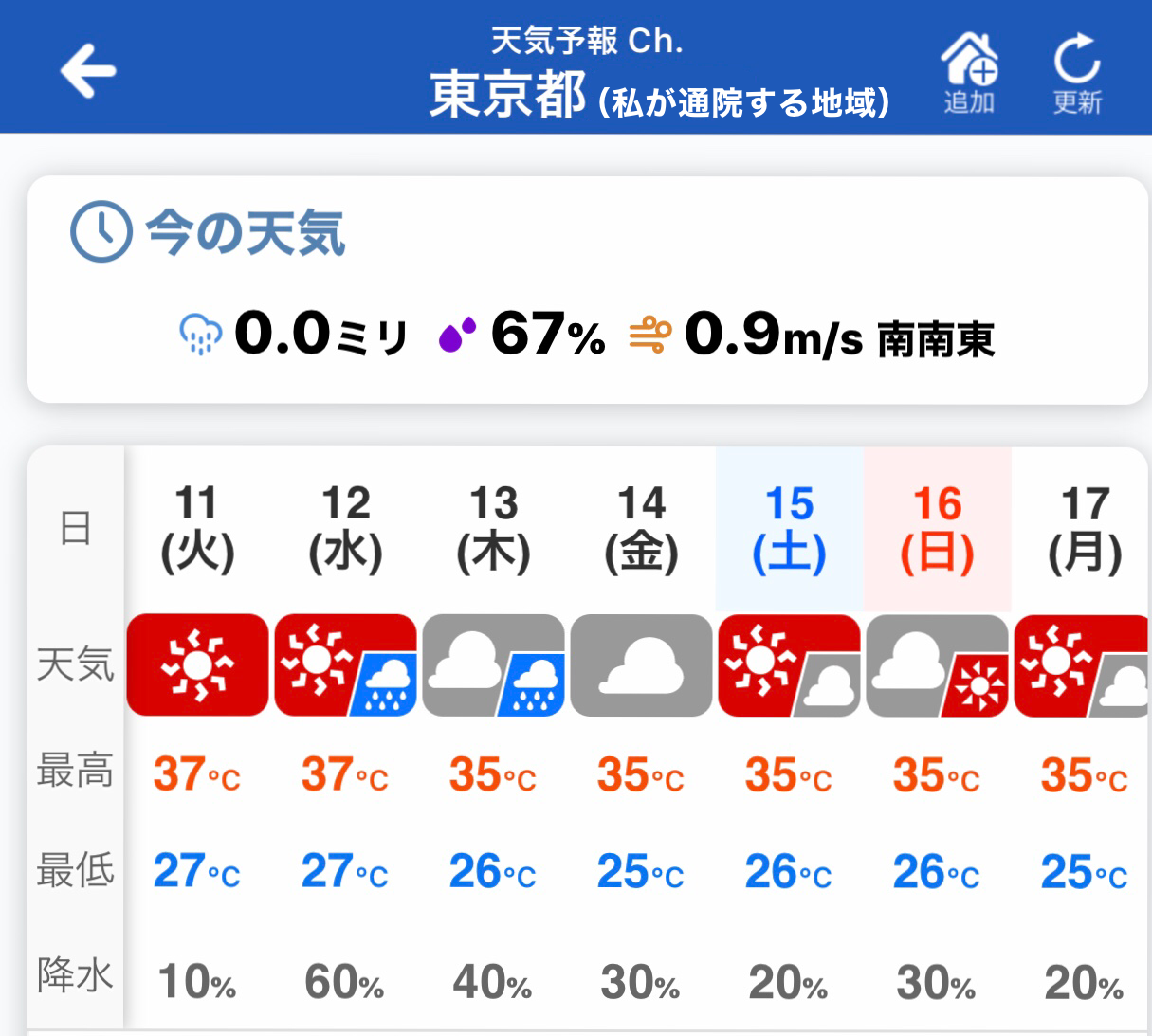
Task: Tap the purple humidity droplet icon
Action: [457, 335]
